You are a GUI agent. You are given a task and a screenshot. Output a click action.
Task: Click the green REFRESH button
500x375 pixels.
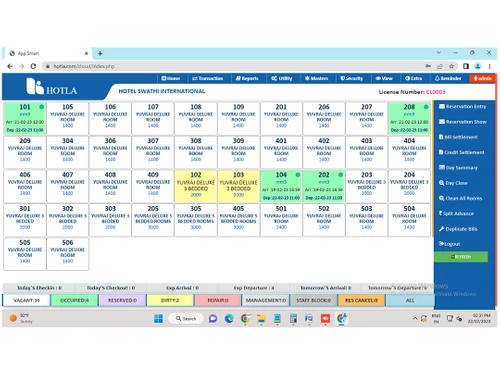click(461, 257)
